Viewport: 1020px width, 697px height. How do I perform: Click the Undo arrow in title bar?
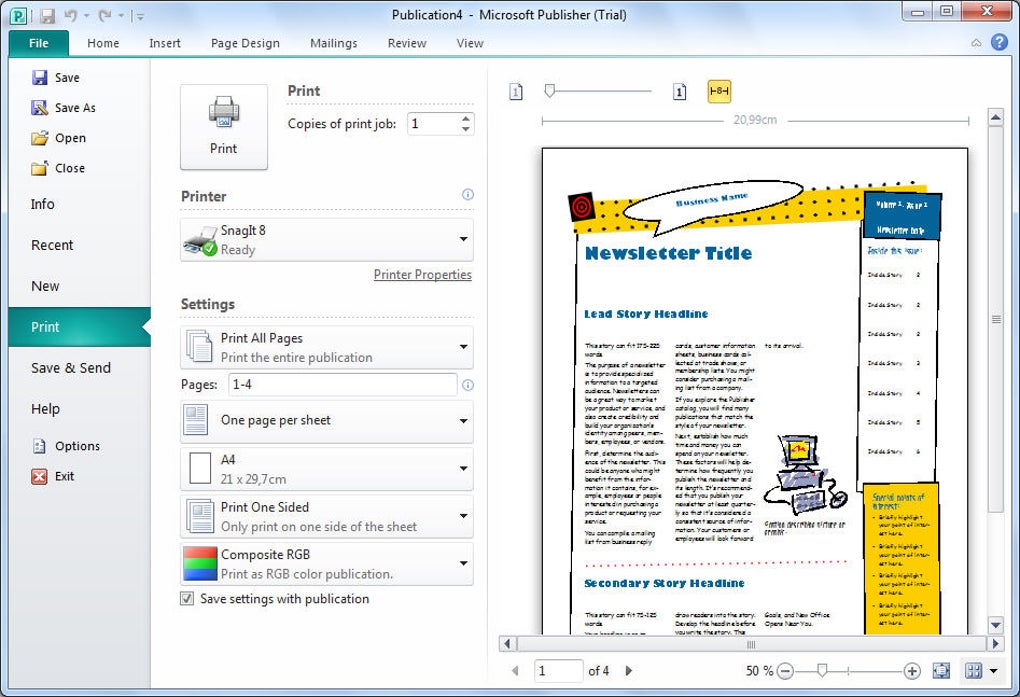[x=71, y=15]
